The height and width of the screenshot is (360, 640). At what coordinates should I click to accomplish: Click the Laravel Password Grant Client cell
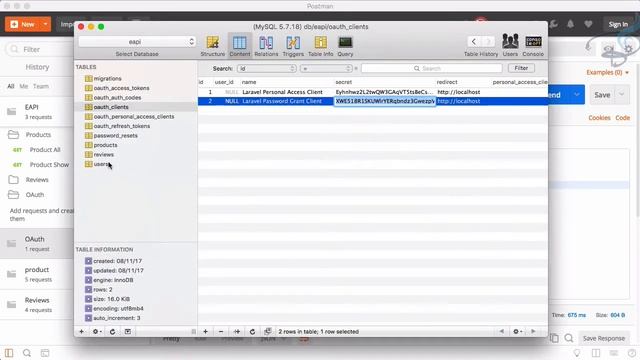coord(282,101)
